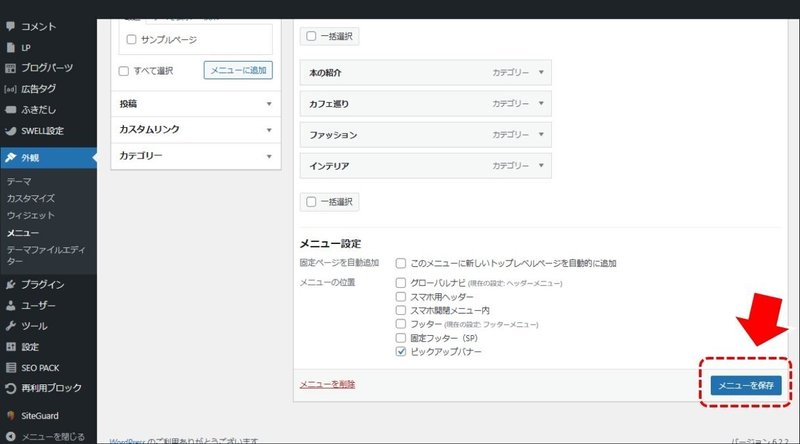Click the SWELL設定 icon
The image size is (800, 444).
pyautogui.click(x=10, y=131)
